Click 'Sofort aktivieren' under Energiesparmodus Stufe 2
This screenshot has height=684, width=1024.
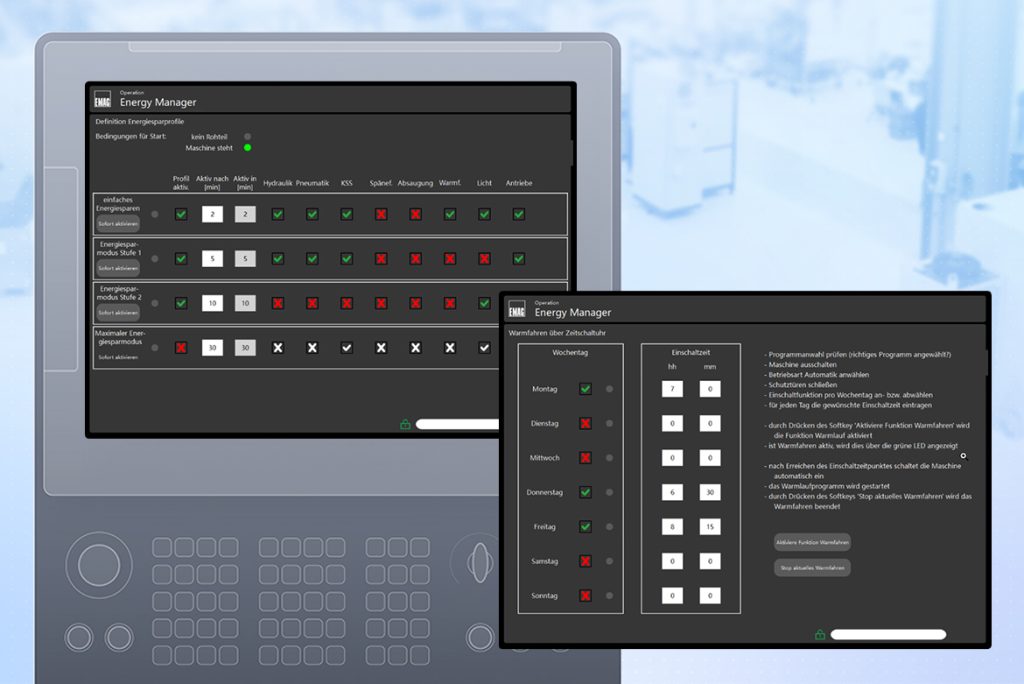tap(118, 313)
